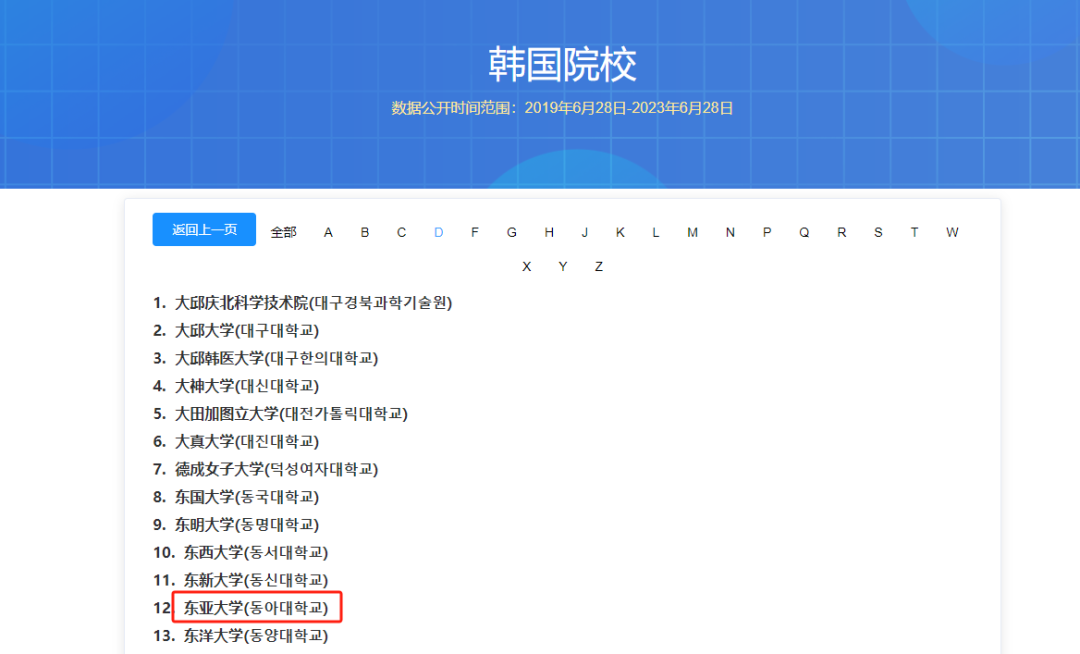
Task: Filter schools by letter W
Action: [952, 233]
